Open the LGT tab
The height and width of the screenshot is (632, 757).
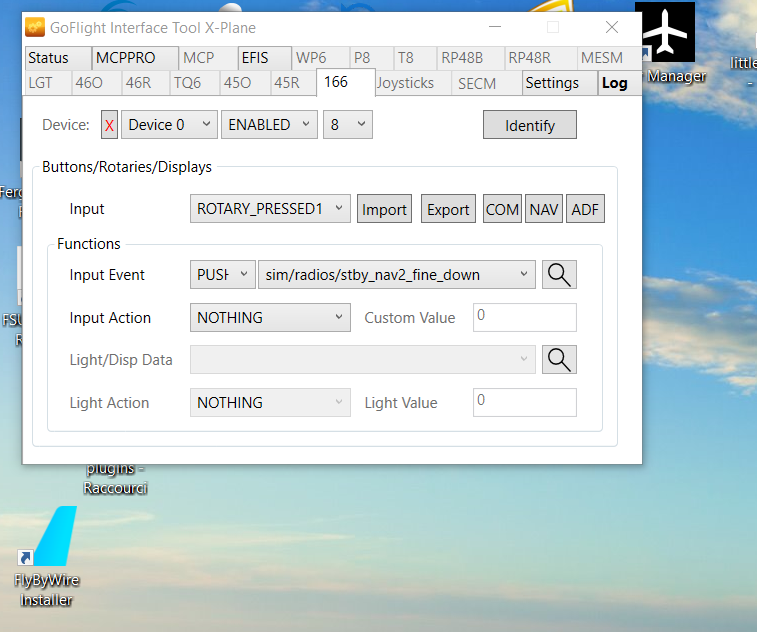[48, 83]
